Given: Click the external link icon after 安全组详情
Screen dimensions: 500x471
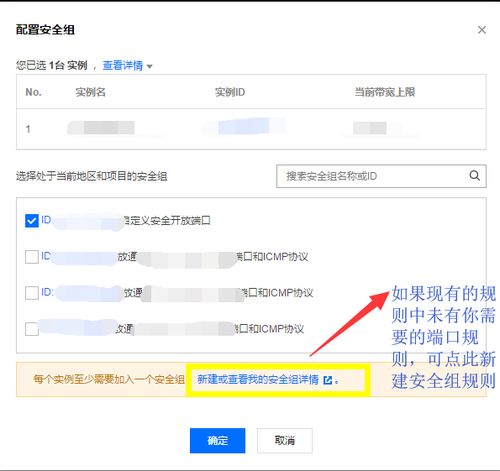Looking at the screenshot, I should coord(328,380).
